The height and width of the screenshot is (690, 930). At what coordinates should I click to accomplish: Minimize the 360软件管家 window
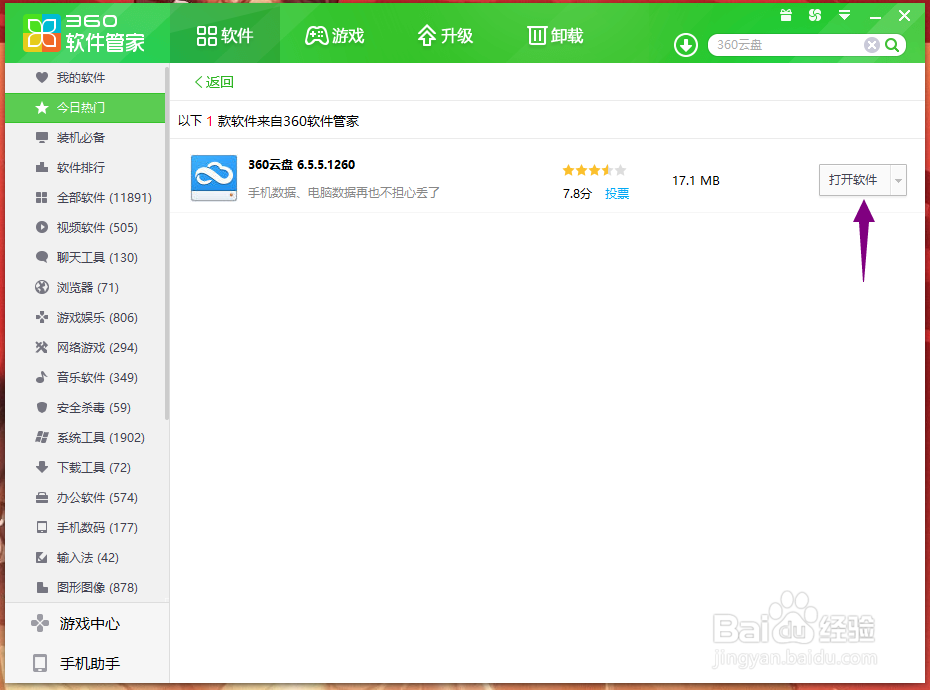[875, 17]
